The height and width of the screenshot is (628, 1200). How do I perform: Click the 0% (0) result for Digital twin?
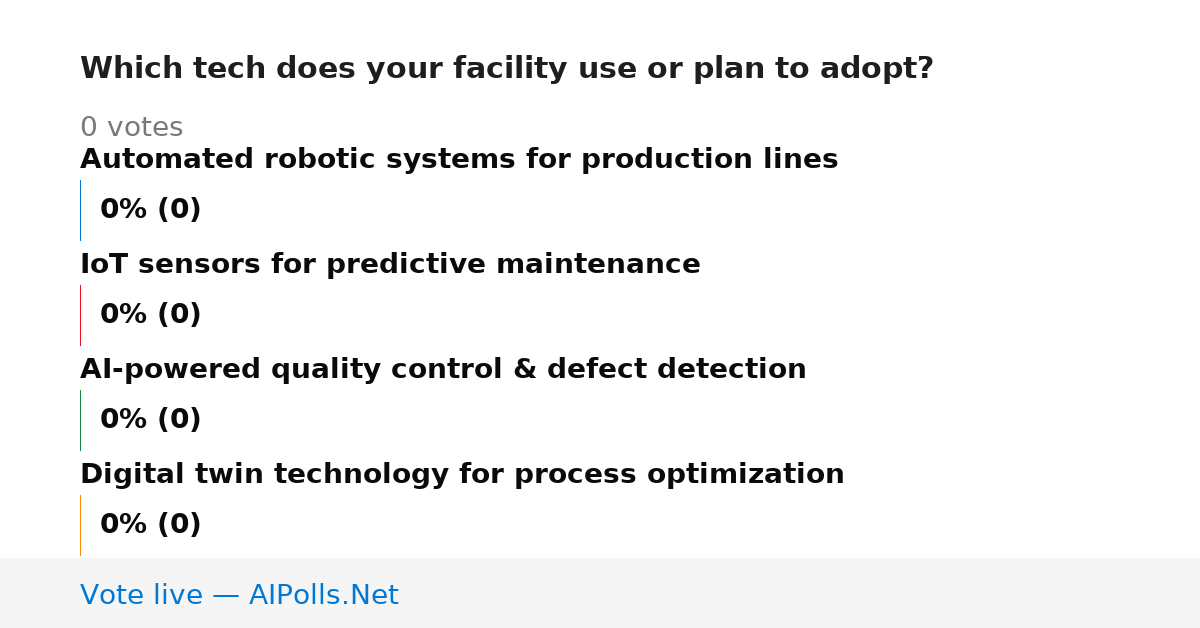[x=150, y=525]
